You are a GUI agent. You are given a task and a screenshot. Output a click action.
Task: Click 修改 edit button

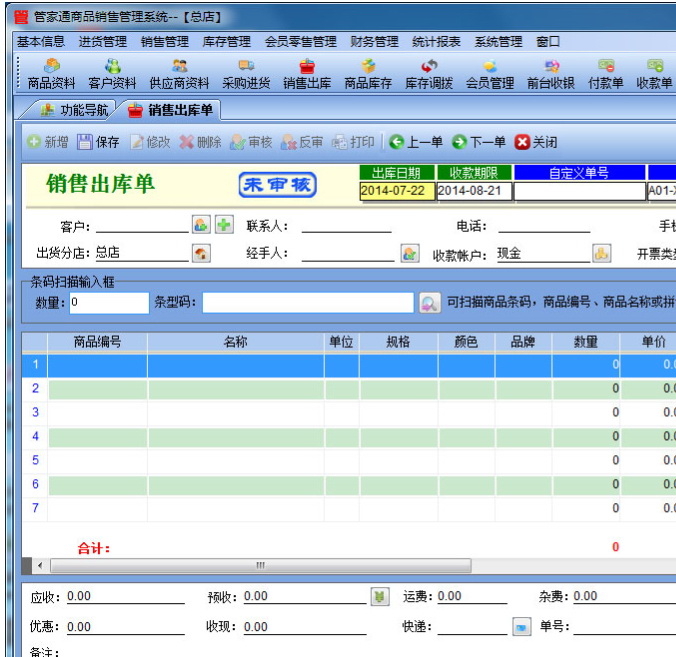150,142
